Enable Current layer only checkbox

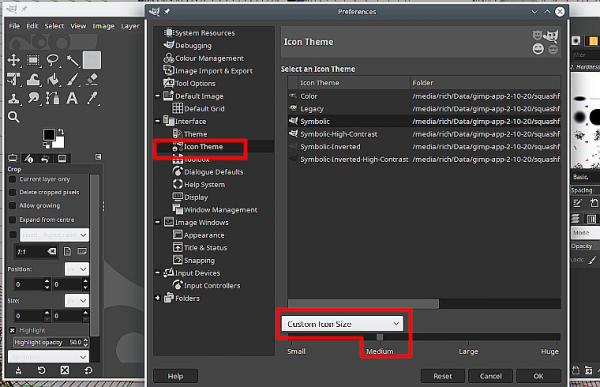click(12, 179)
